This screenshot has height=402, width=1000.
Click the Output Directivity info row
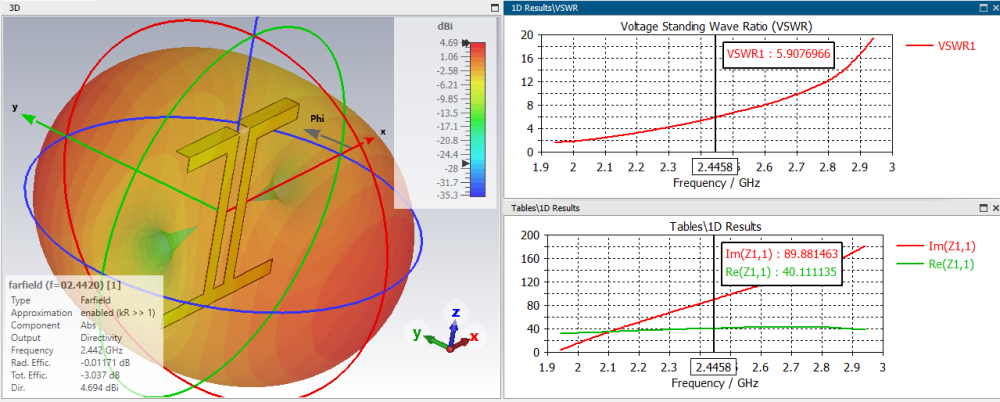67,338
